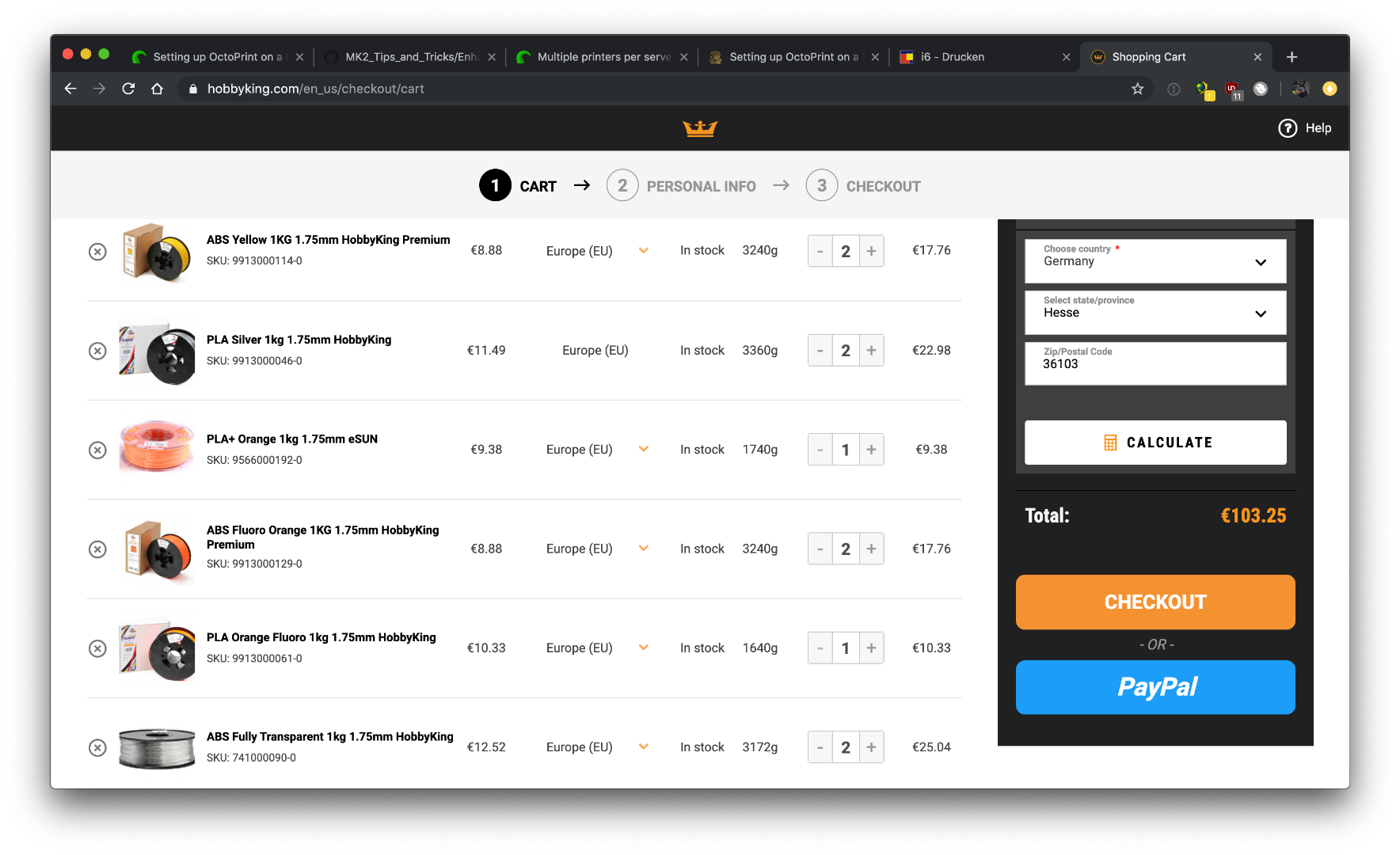Click the orange CHECKOUT button
This screenshot has height=855, width=1400.
coord(1155,602)
